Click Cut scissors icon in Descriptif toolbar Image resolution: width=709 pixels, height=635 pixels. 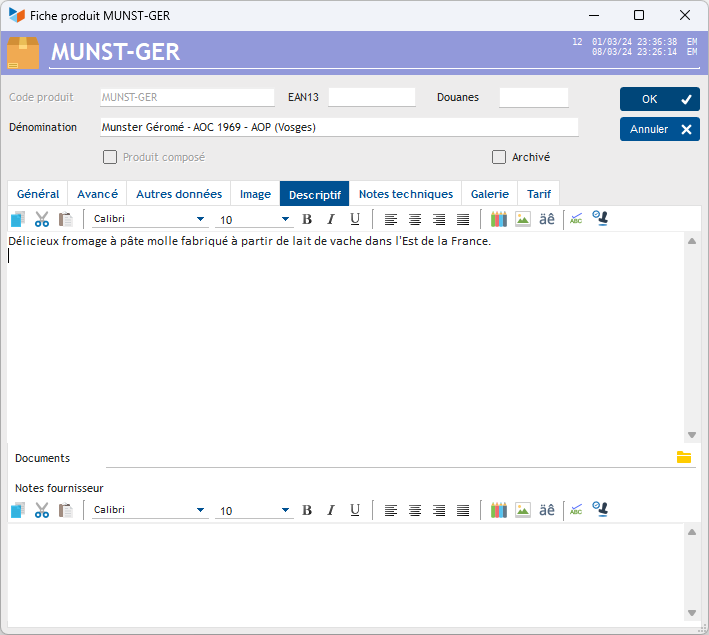[x=41, y=219]
